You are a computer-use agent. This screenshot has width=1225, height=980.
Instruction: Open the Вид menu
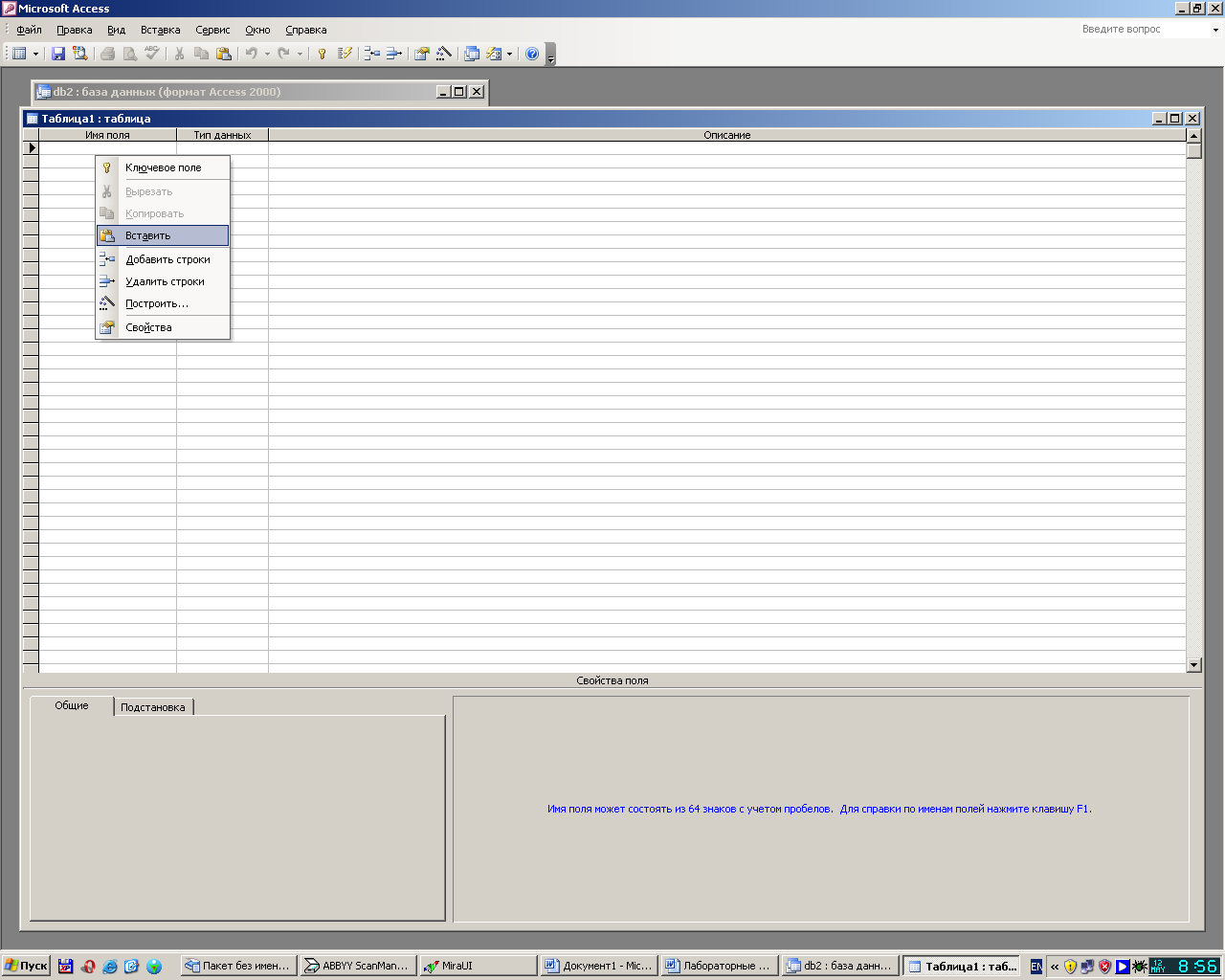(116, 30)
